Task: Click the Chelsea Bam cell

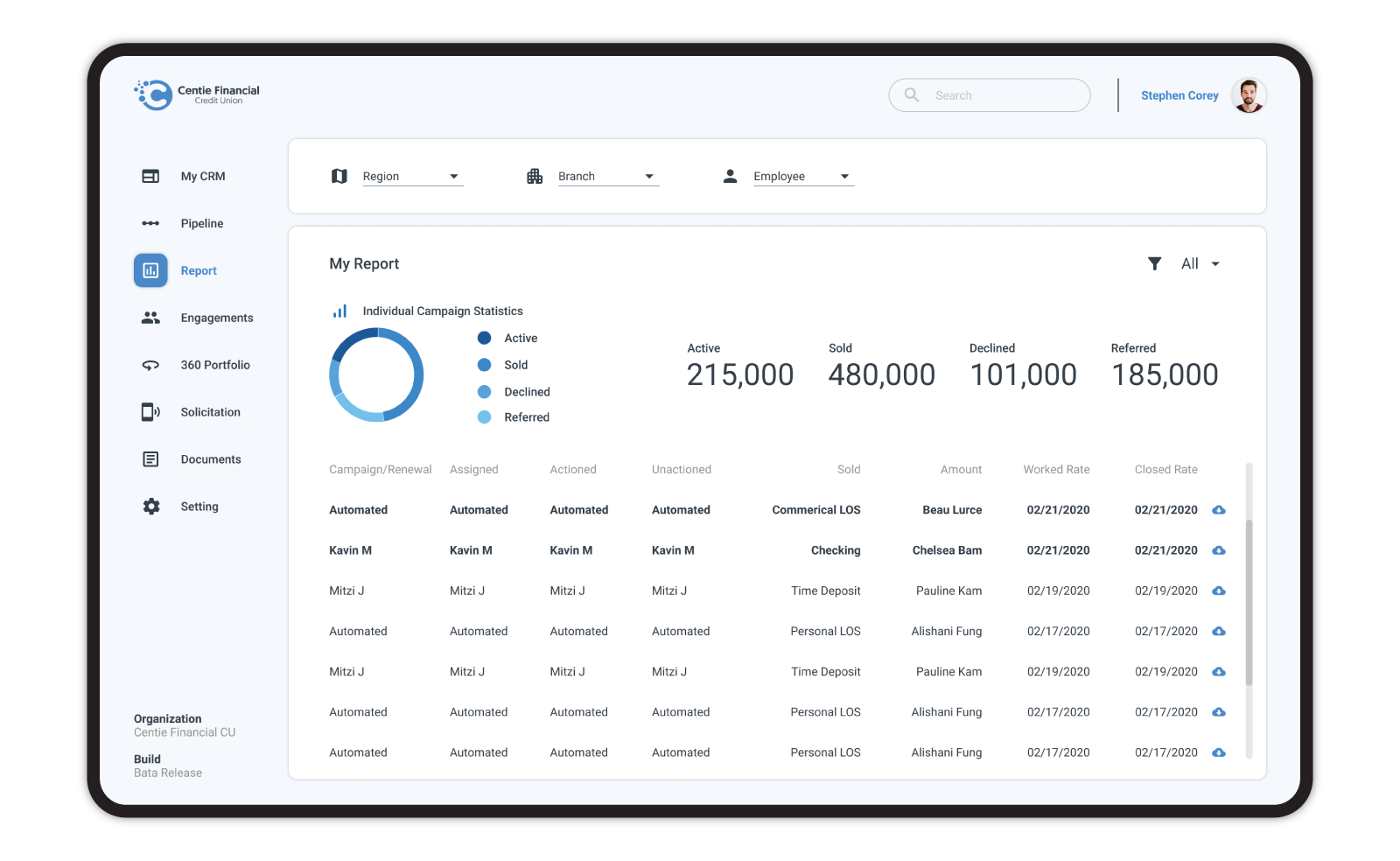Action: (947, 550)
